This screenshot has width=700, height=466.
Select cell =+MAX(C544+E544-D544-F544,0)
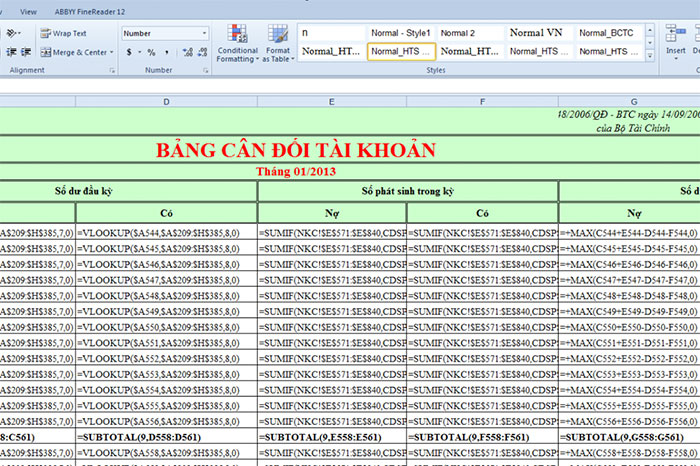pyautogui.click(x=629, y=233)
